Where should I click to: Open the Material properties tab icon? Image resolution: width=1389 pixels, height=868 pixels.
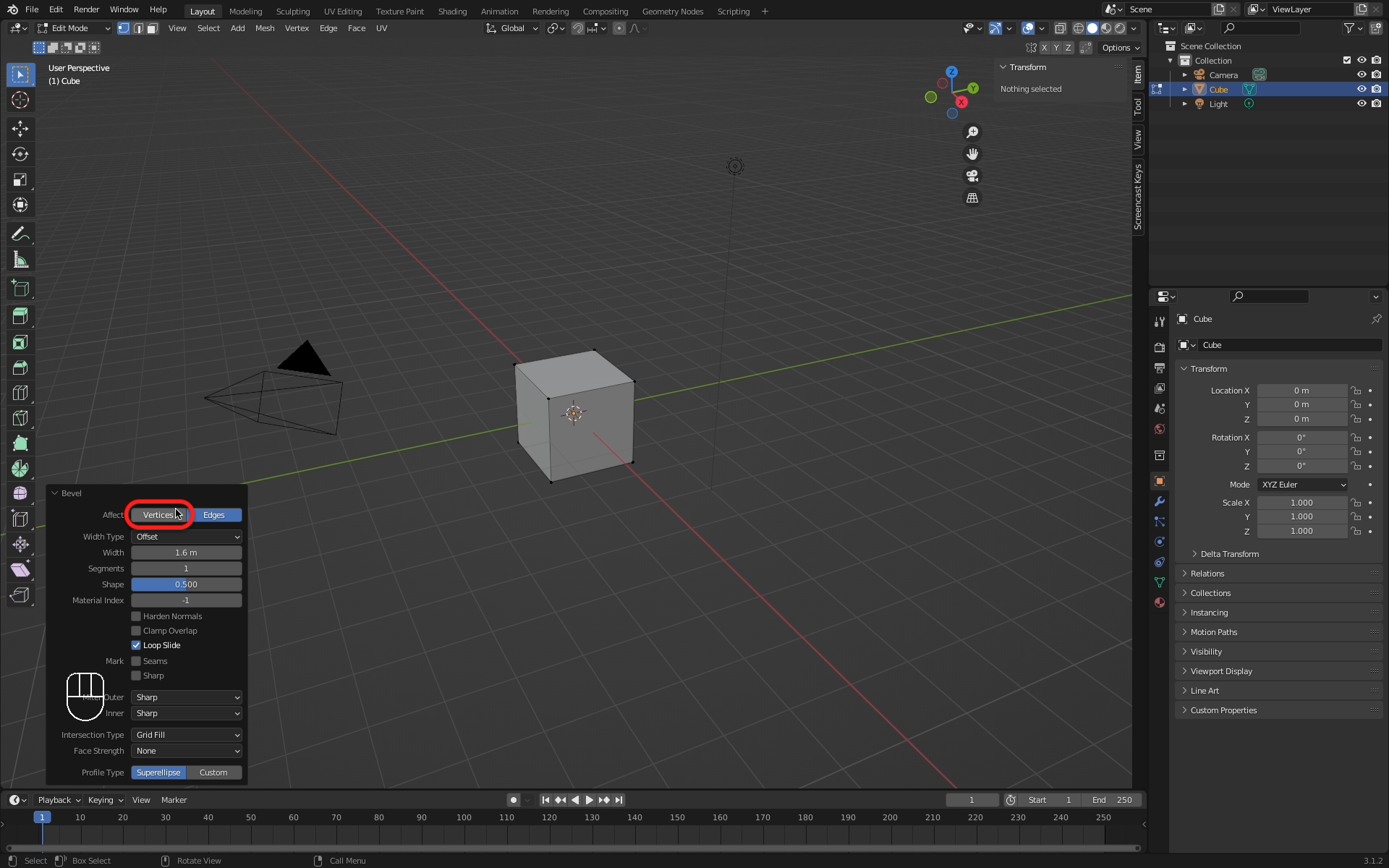(x=1160, y=603)
